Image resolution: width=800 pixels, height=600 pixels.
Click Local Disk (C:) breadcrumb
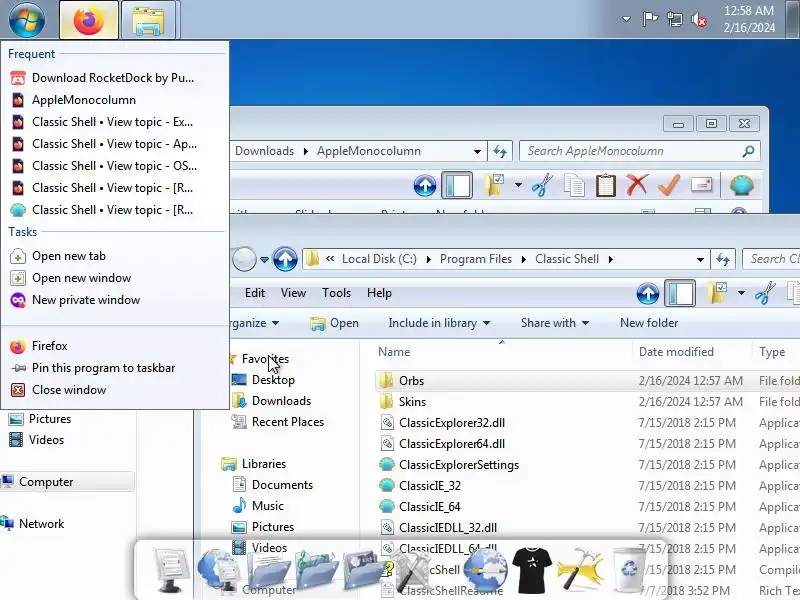point(379,259)
